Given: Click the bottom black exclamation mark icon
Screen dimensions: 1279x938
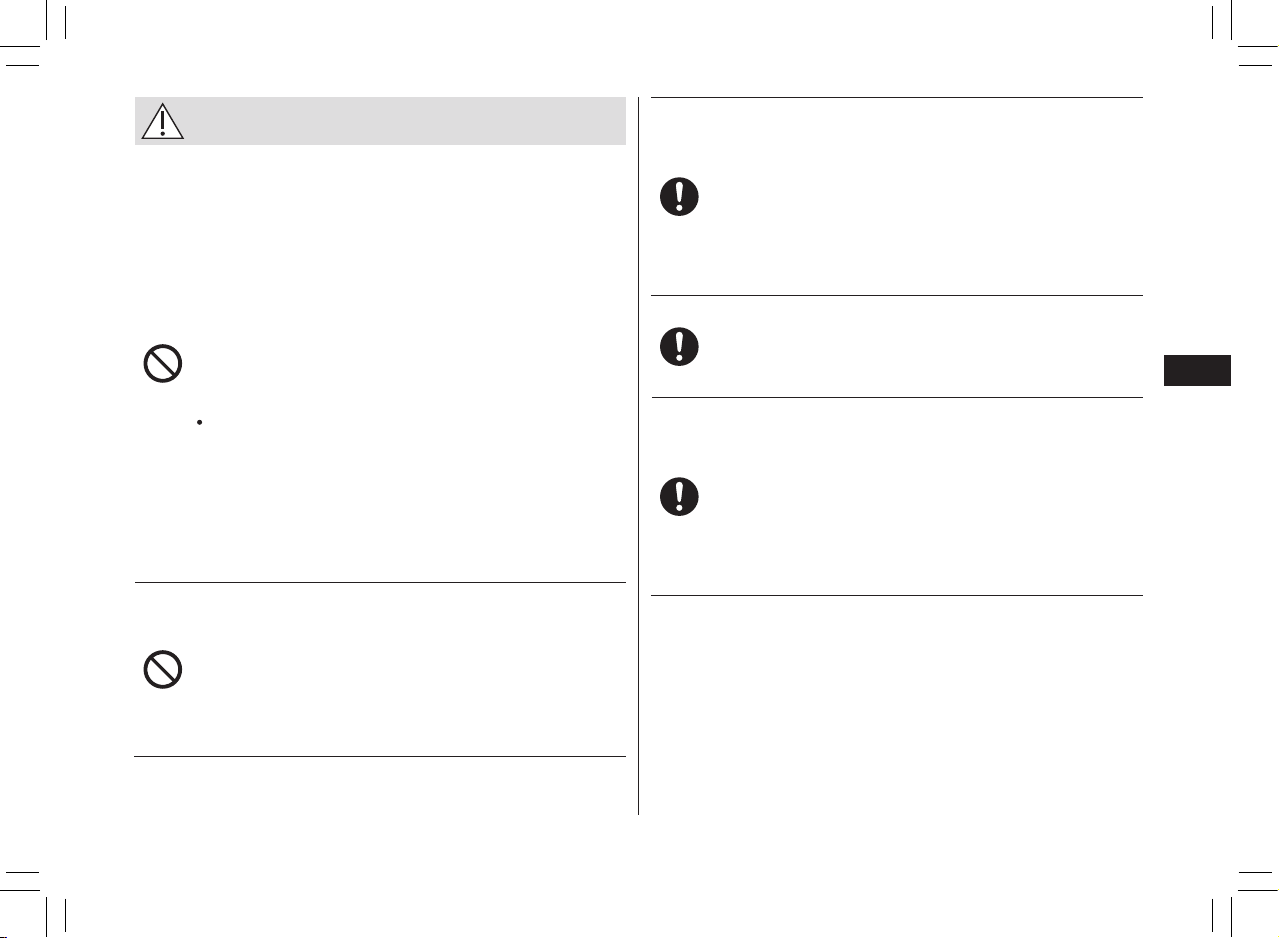Looking at the screenshot, I should point(679,497).
